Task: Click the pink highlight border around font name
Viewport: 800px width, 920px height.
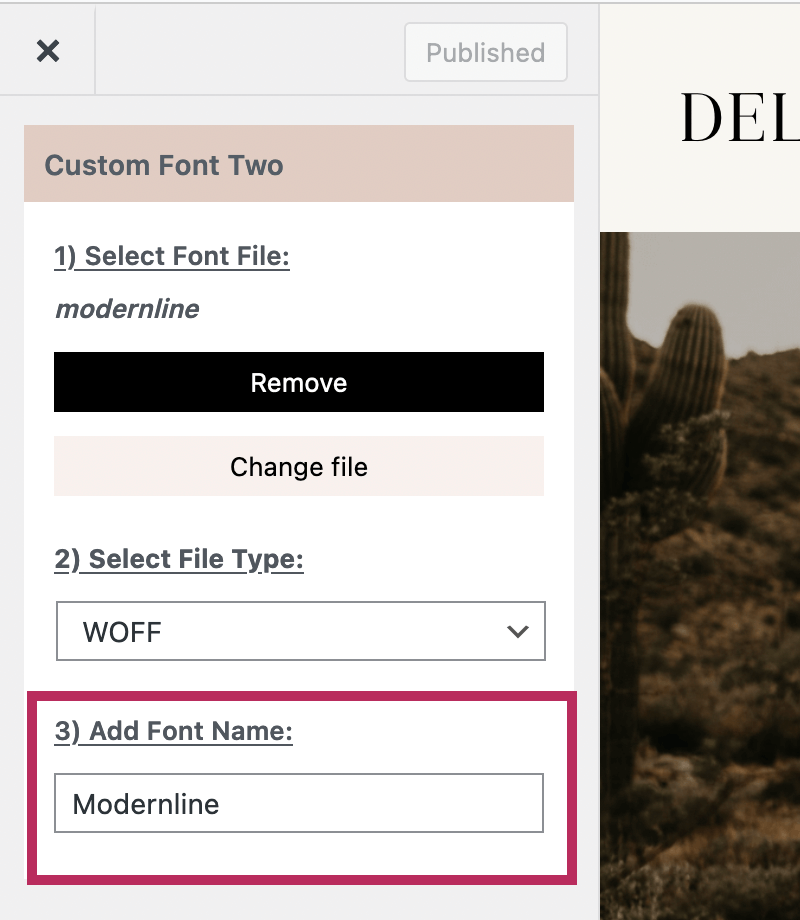Action: click(x=31, y=790)
